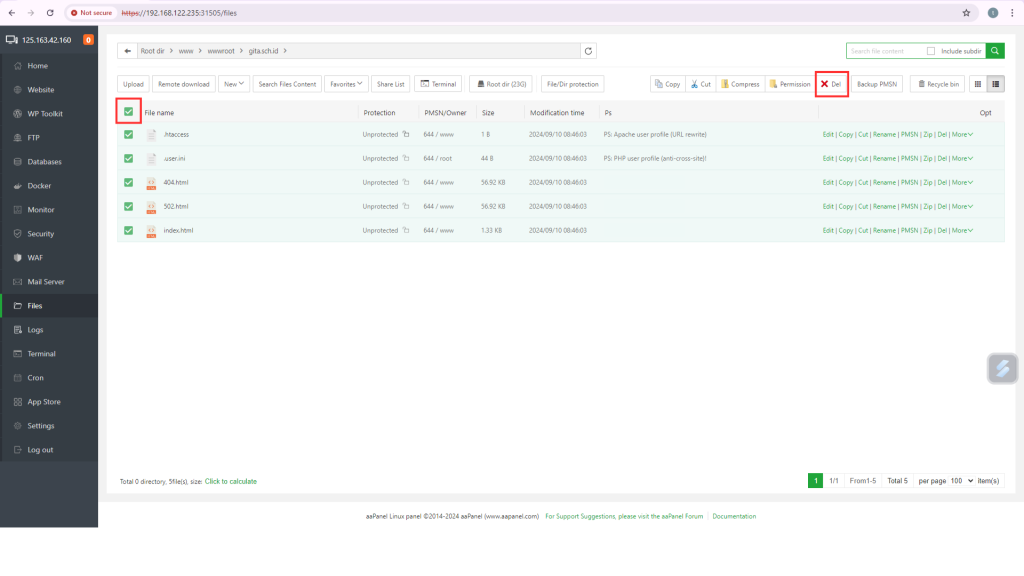Bookmark this page with star icon
This screenshot has width=1024, height=576.
[x=966, y=13]
